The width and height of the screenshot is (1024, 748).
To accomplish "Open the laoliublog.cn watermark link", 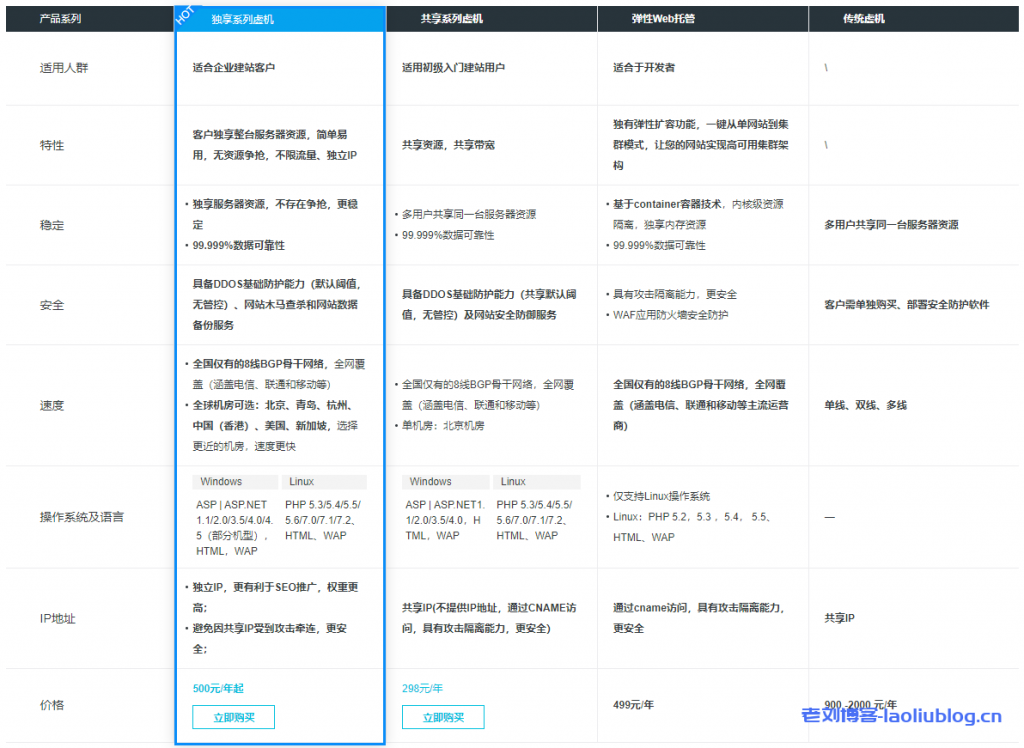I will pyautogui.click(x=901, y=717).
